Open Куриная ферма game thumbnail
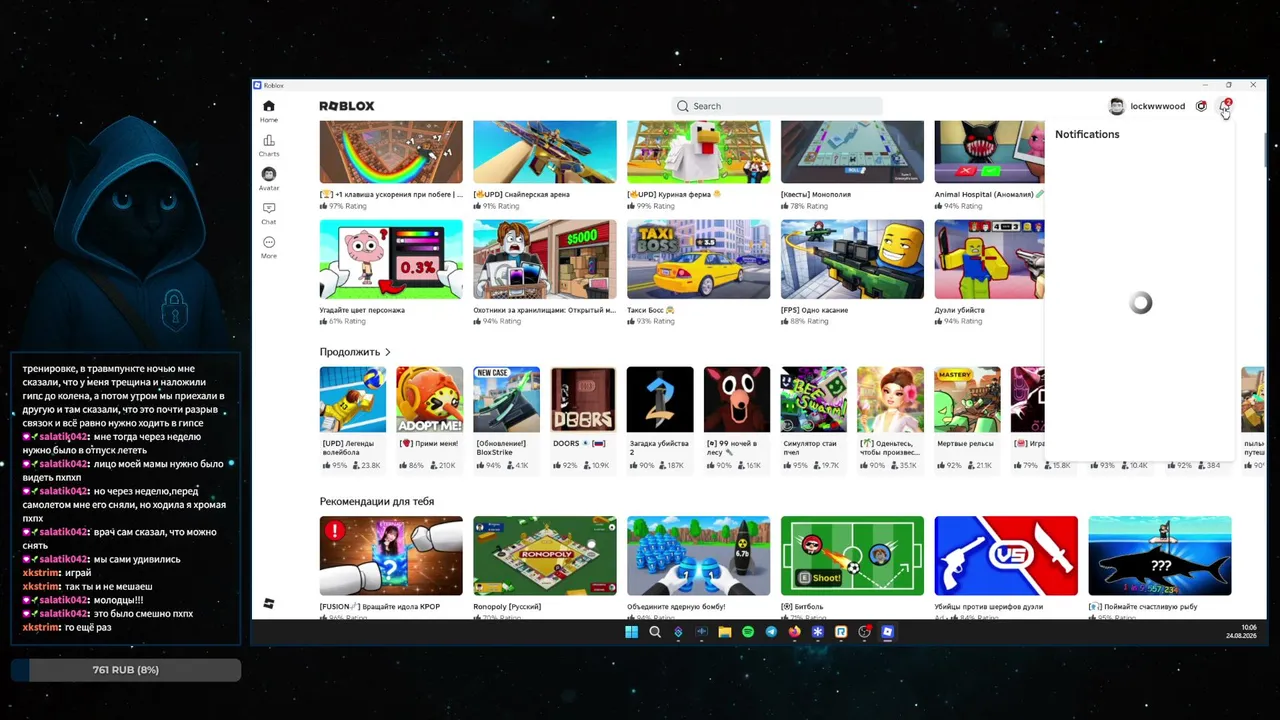The width and height of the screenshot is (1280, 720). coord(699,152)
